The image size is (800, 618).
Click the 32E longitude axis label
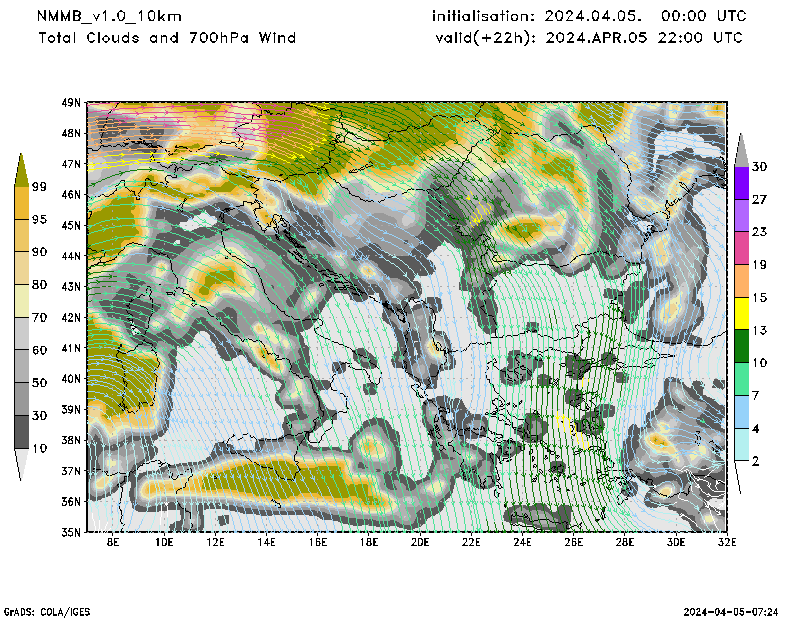tap(727, 544)
